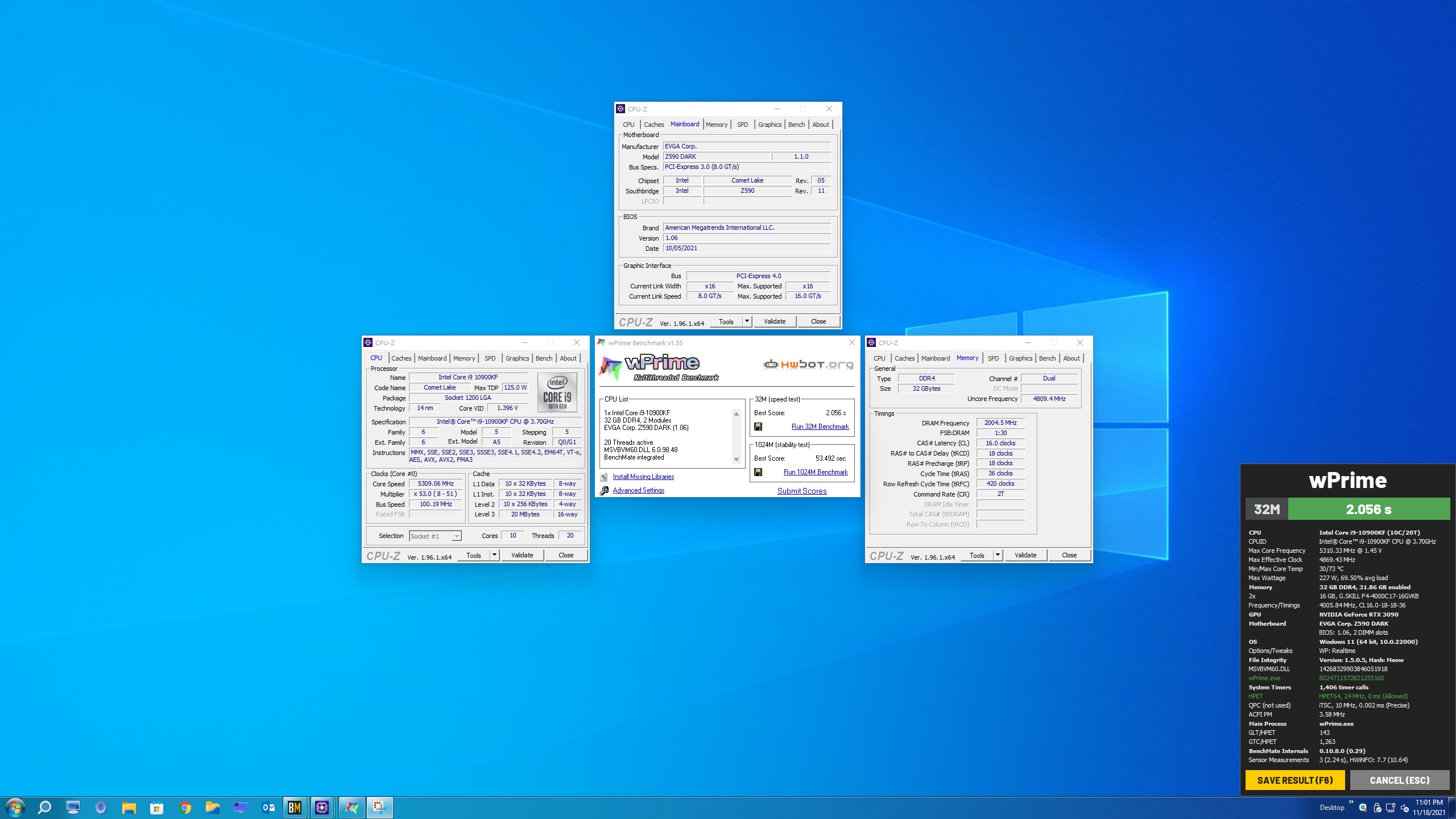This screenshot has height=819, width=1456.
Task: Click the Outlook taskbar icon
Action: tap(268, 807)
